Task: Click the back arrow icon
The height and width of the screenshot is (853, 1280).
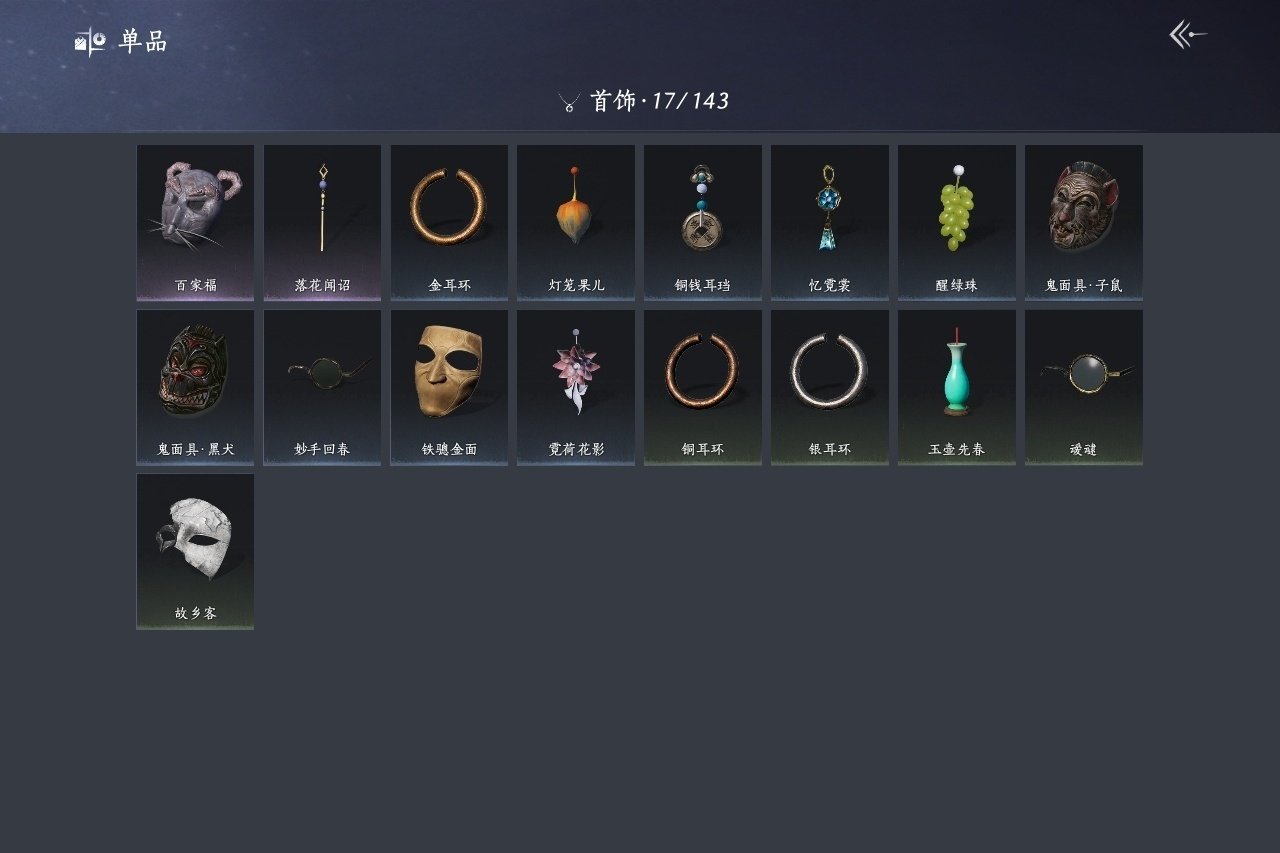Action: pos(1188,35)
